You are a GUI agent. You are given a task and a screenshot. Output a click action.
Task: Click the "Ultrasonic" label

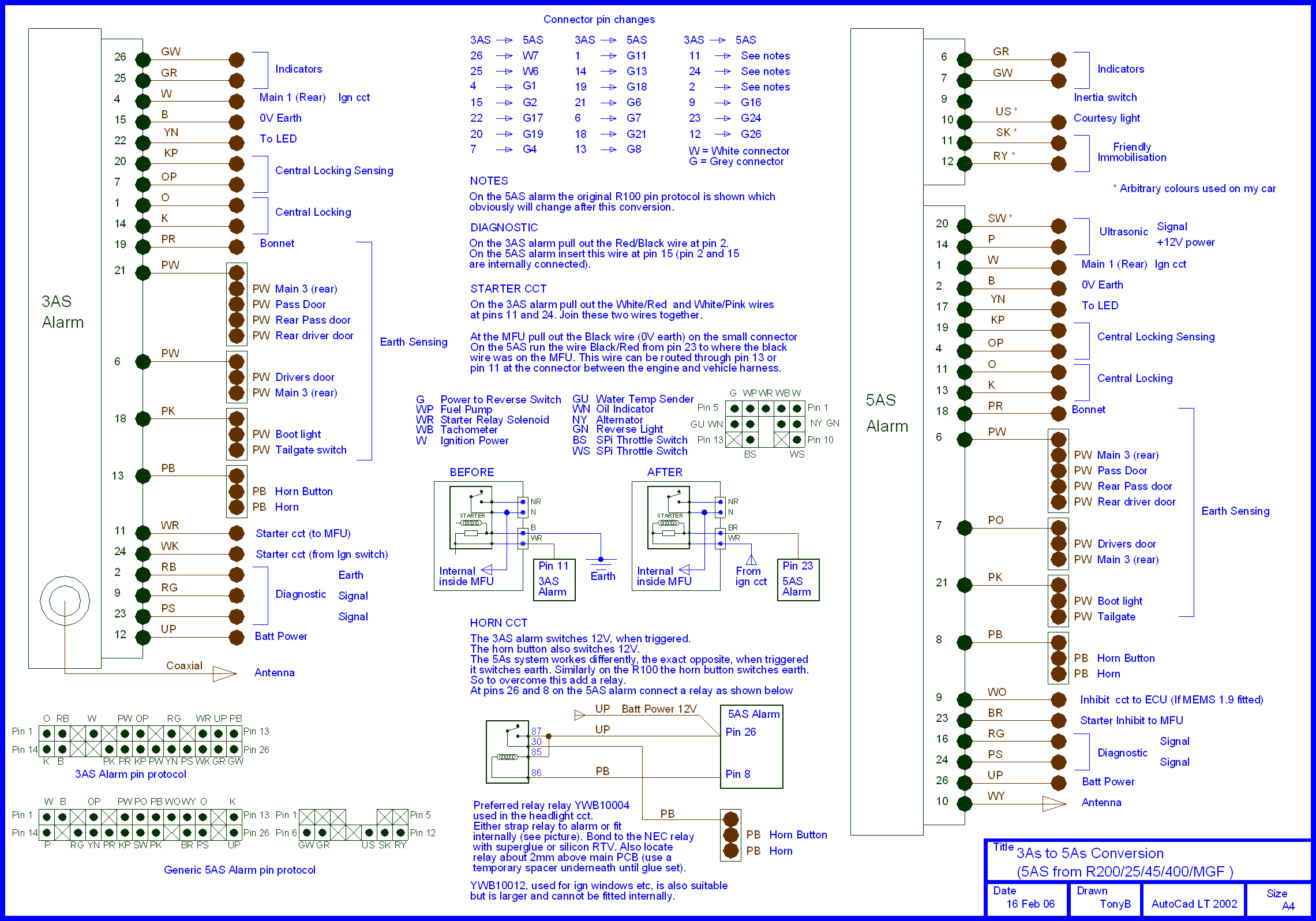click(1123, 231)
